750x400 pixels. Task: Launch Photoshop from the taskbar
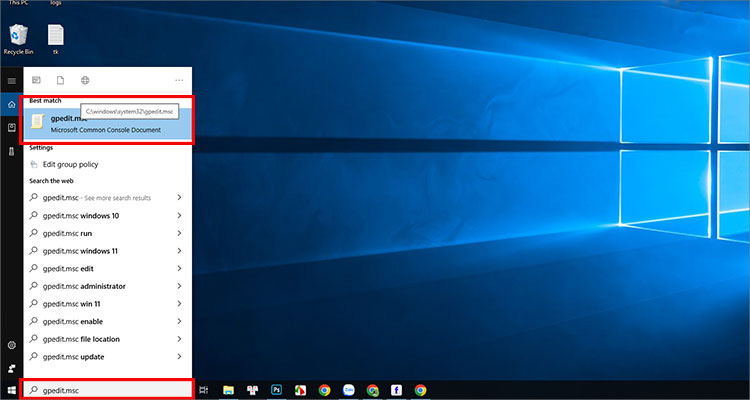click(276, 390)
